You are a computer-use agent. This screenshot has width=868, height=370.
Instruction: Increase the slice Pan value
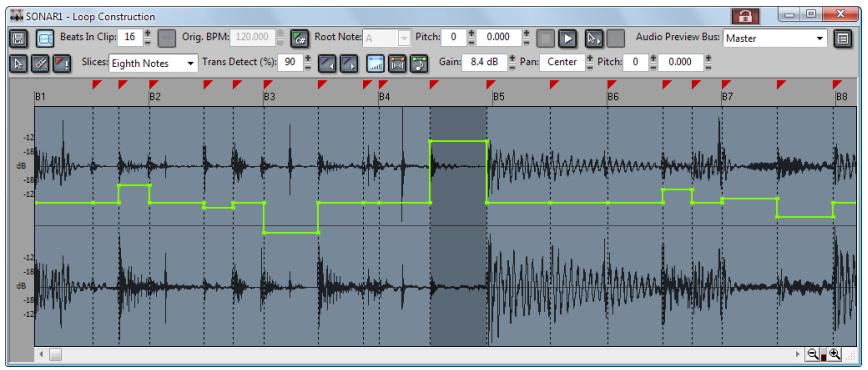coord(590,59)
